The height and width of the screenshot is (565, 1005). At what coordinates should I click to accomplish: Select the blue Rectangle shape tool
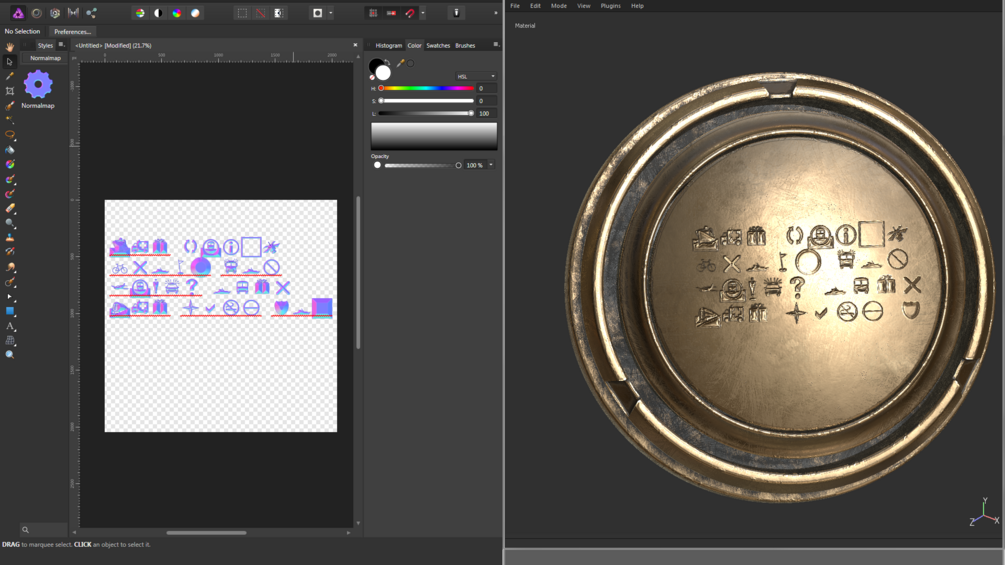click(x=10, y=311)
